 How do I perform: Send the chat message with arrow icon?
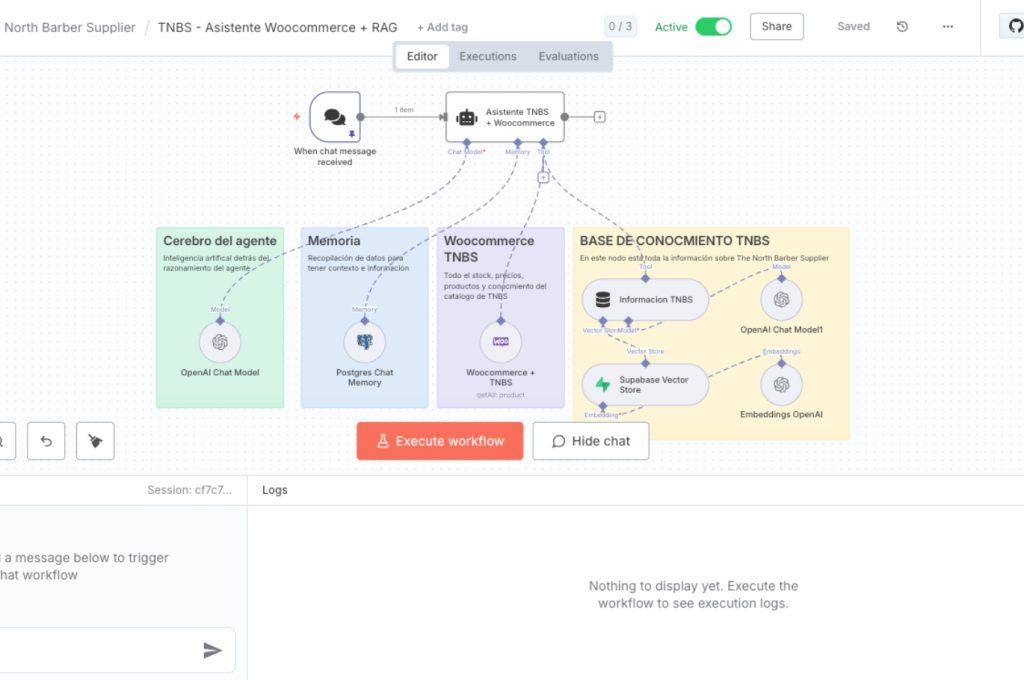tap(213, 650)
